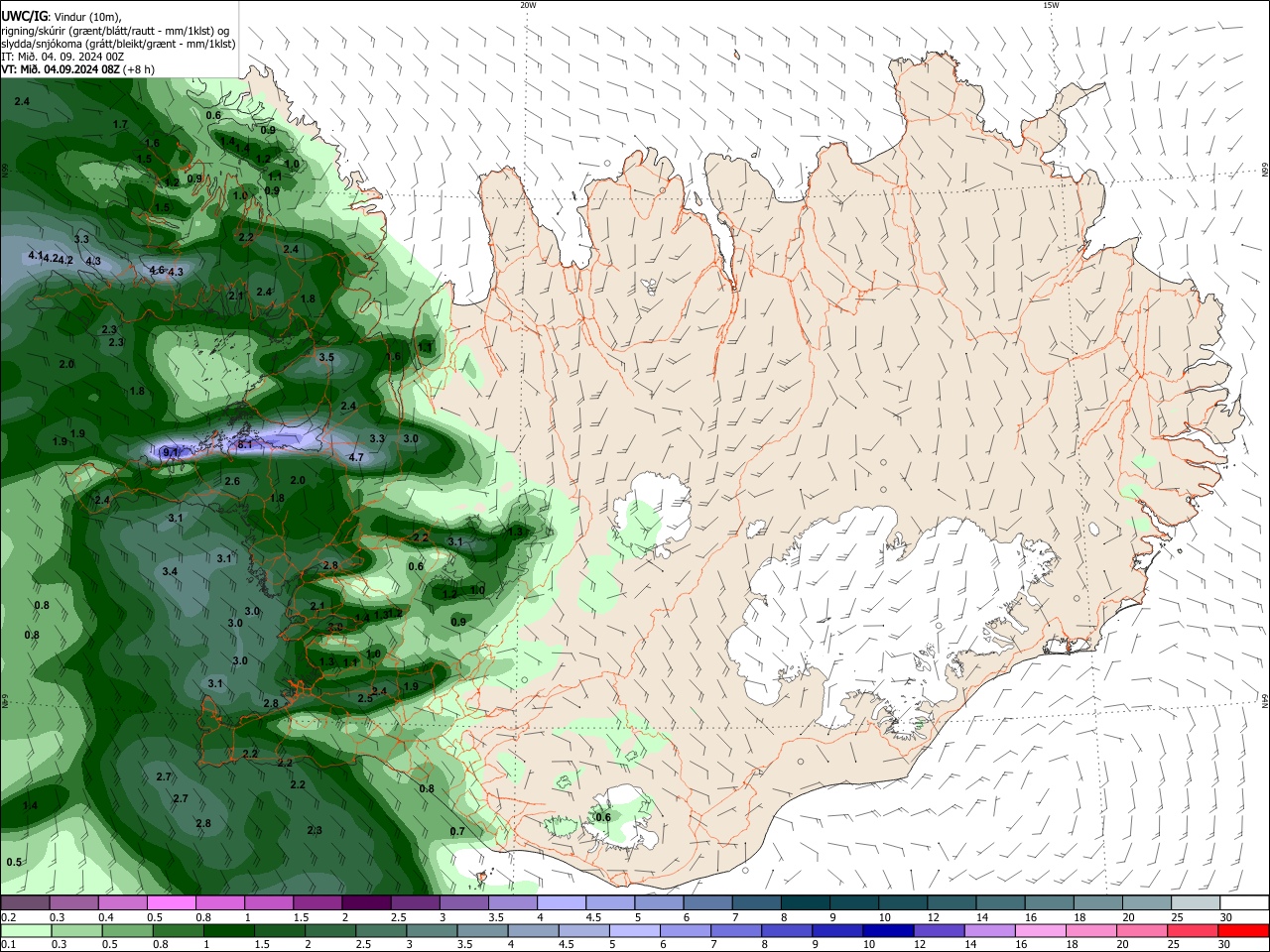This screenshot has height=952, width=1270.
Task: Click the 'UWC/IG: Vindur (10m)' title text
Action: [62, 17]
